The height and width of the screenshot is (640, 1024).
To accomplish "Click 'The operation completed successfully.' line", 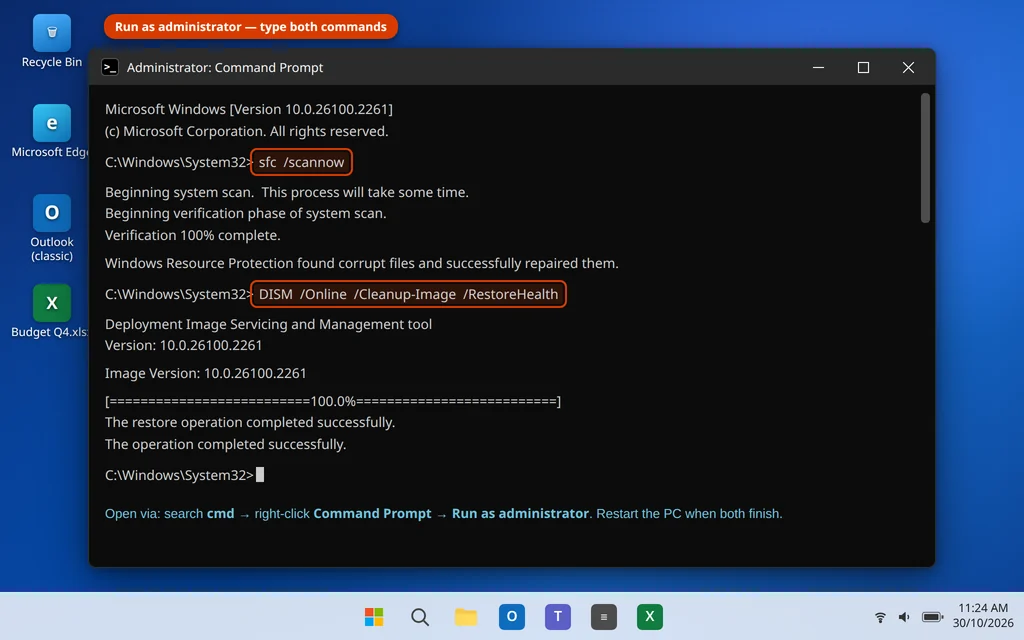I will (225, 444).
